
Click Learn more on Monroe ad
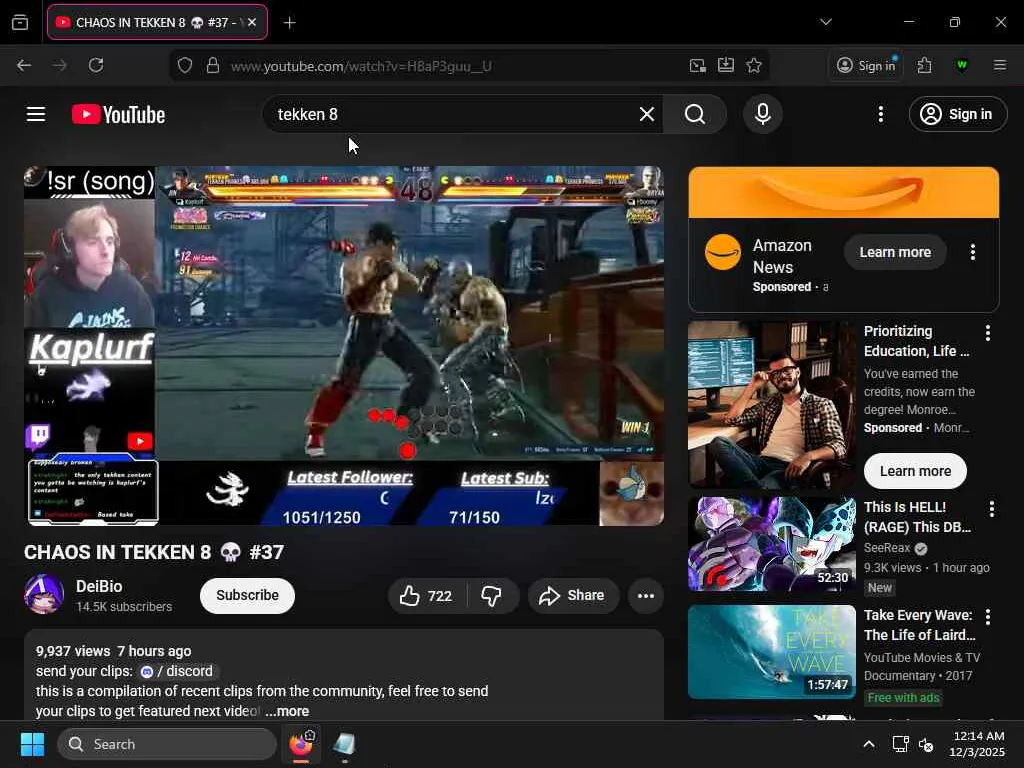pos(915,471)
